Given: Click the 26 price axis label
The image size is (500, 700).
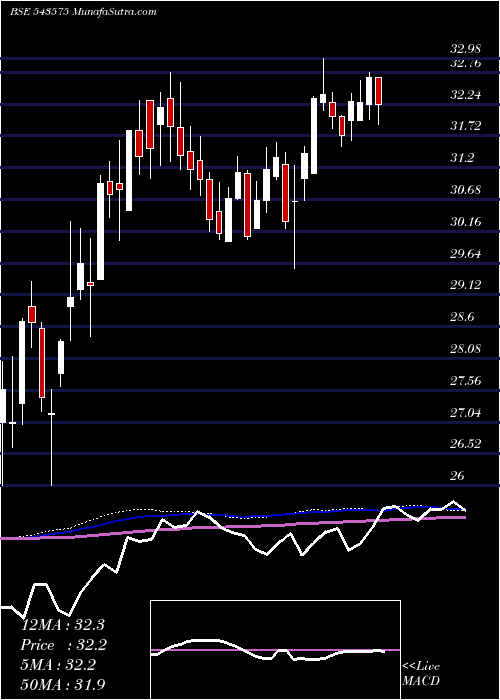Looking at the screenshot, I should coord(458,476).
